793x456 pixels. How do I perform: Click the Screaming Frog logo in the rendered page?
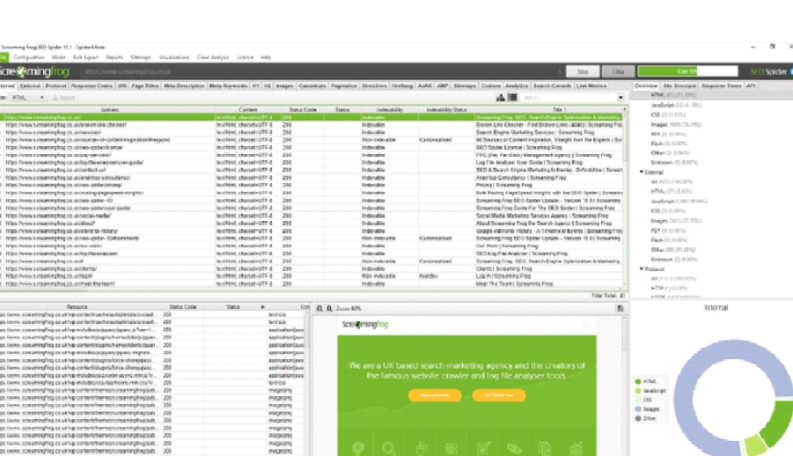pyautogui.click(x=365, y=325)
